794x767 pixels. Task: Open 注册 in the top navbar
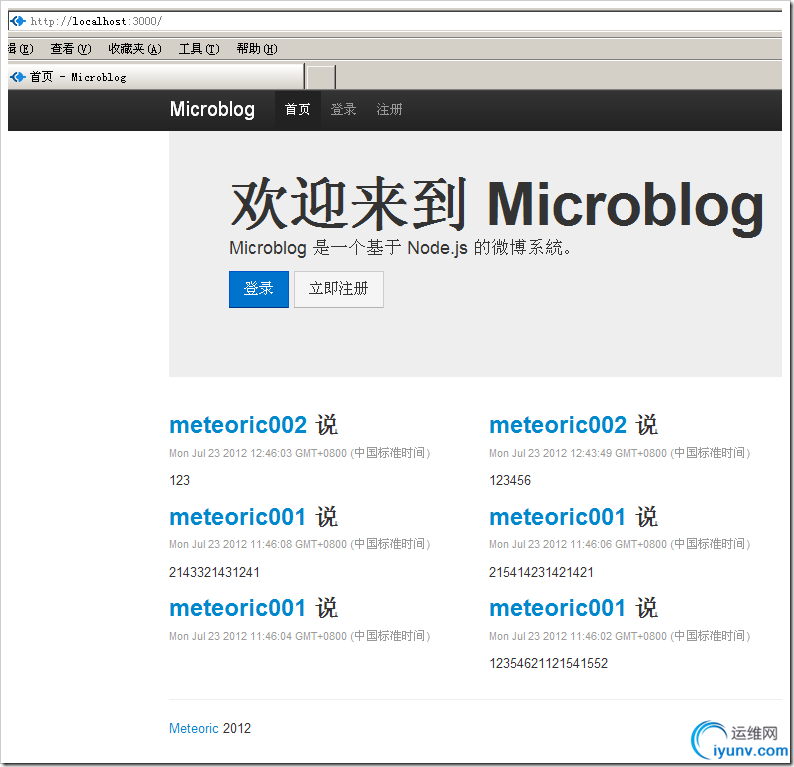click(389, 109)
